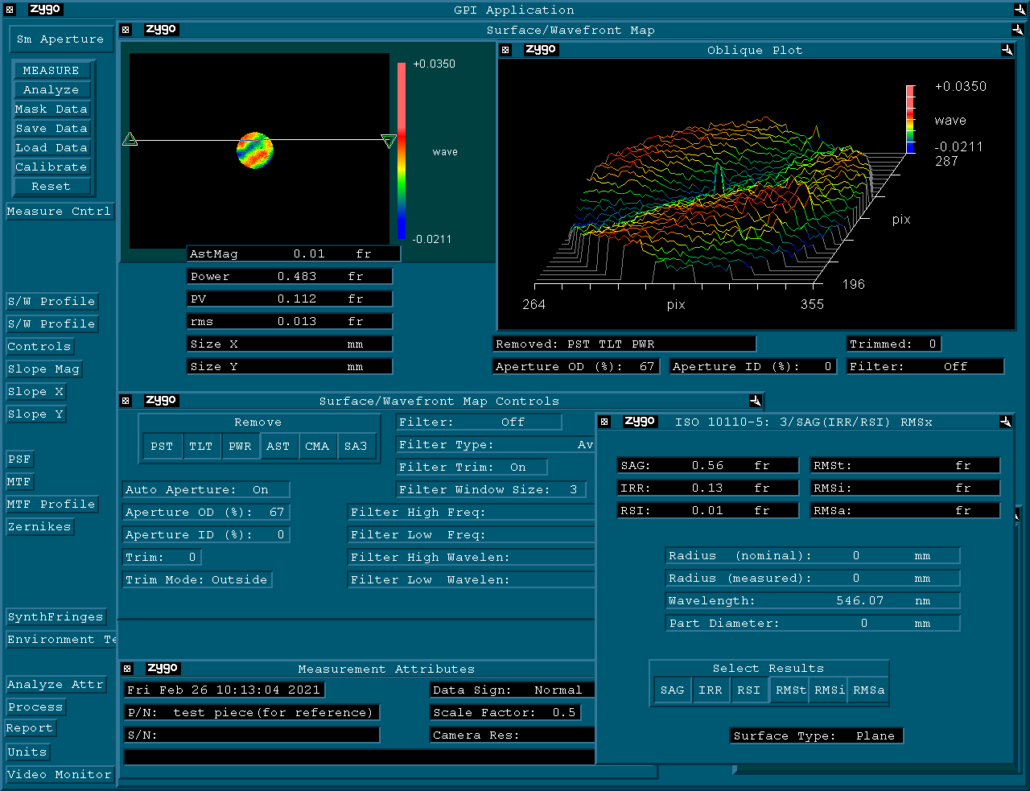Viewport: 1030px width, 791px height.
Task: Click the pin icon of Map Controls window
Action: (x=755, y=400)
